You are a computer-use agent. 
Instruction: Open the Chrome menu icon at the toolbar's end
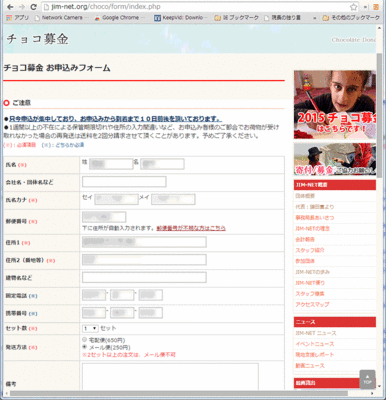pos(376,7)
